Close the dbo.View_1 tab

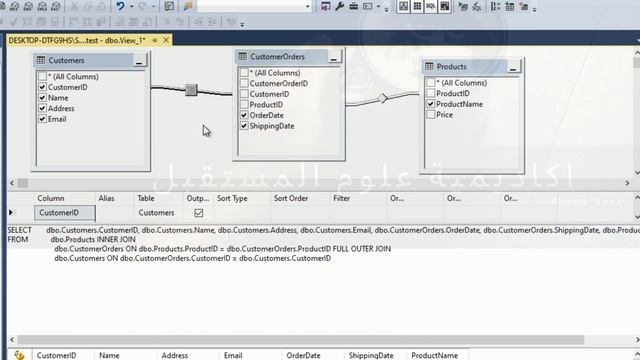coord(166,40)
